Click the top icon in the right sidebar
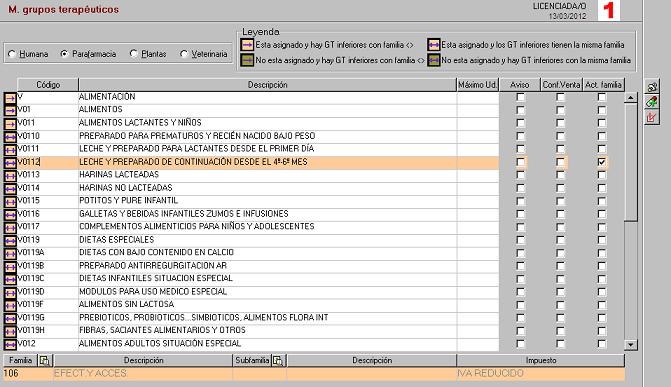The width and height of the screenshot is (671, 387). 652,87
